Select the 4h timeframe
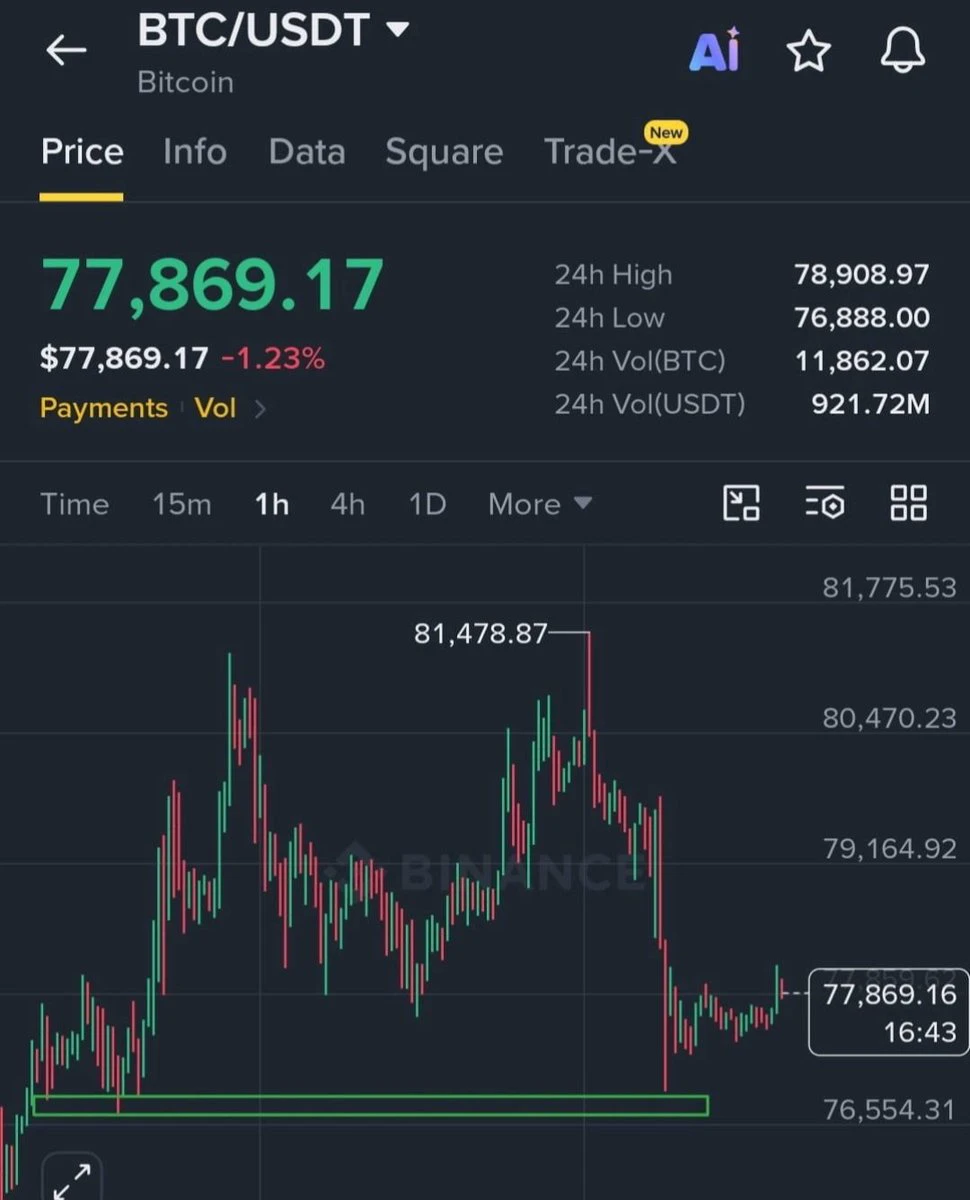Viewport: 970px width, 1200px height. tap(348, 504)
